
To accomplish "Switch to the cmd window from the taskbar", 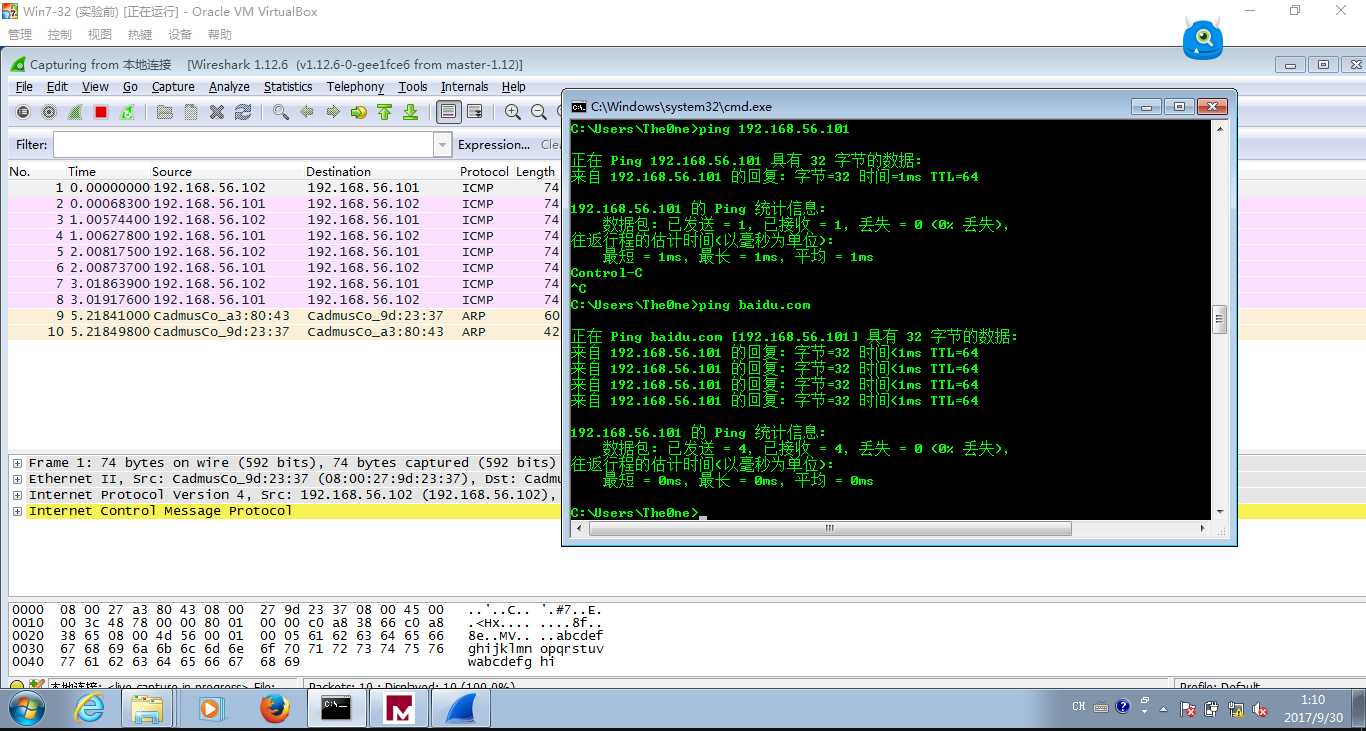I will (x=336, y=709).
